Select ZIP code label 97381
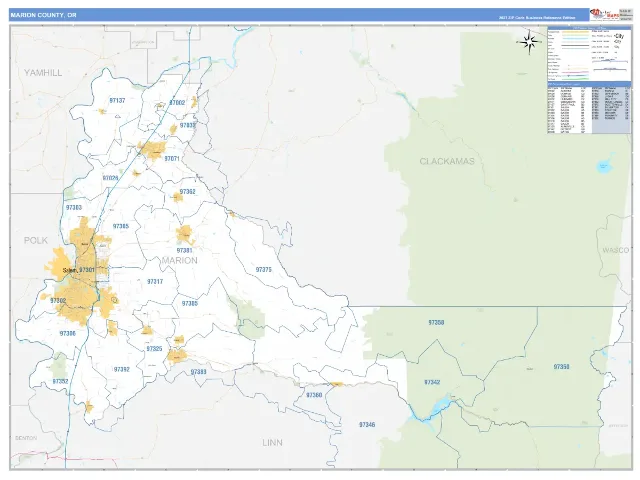This screenshot has width=640, height=480. (184, 250)
